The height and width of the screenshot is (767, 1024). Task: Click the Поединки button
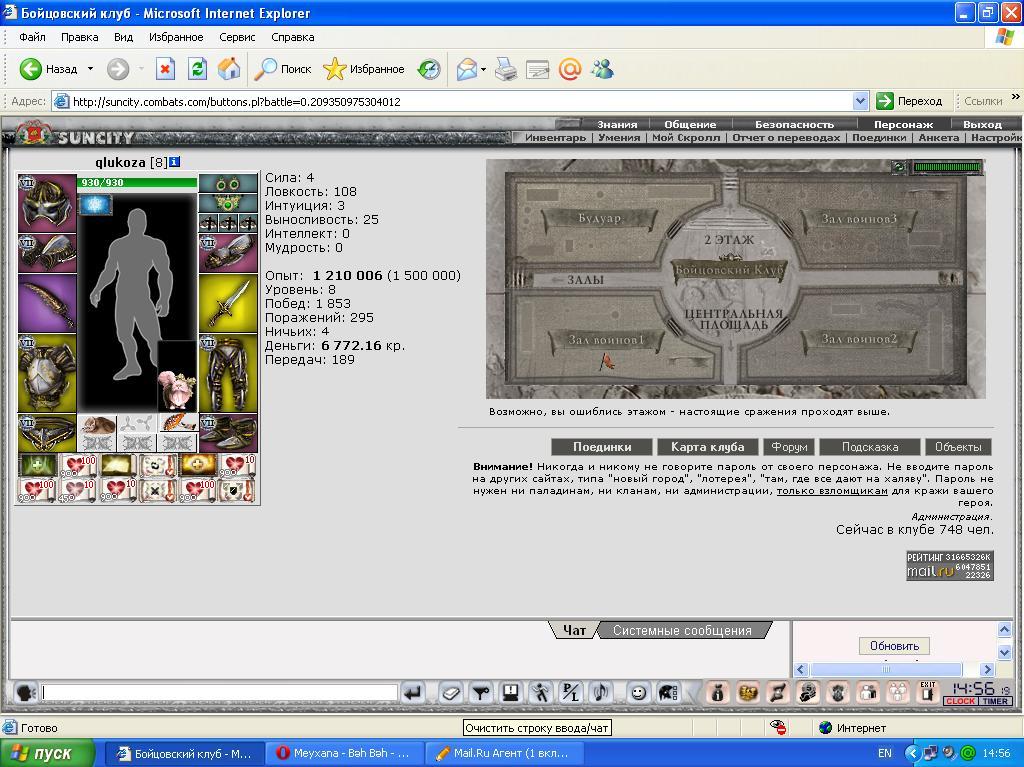(602, 447)
